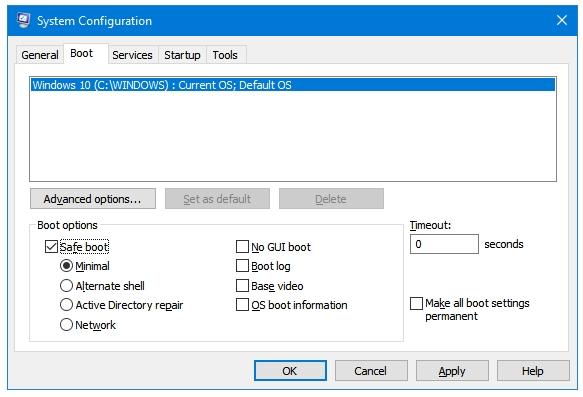Switch to the General tab
The height and width of the screenshot is (397, 583).
tap(40, 55)
